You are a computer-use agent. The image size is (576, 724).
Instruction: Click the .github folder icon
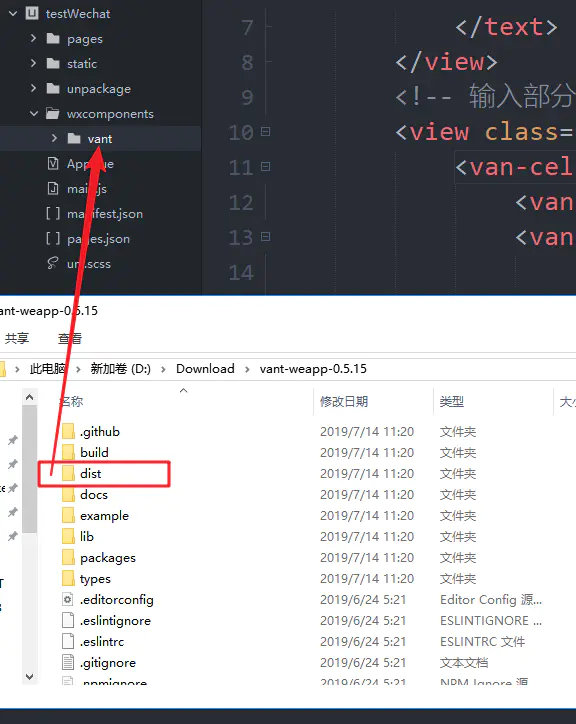pos(68,431)
